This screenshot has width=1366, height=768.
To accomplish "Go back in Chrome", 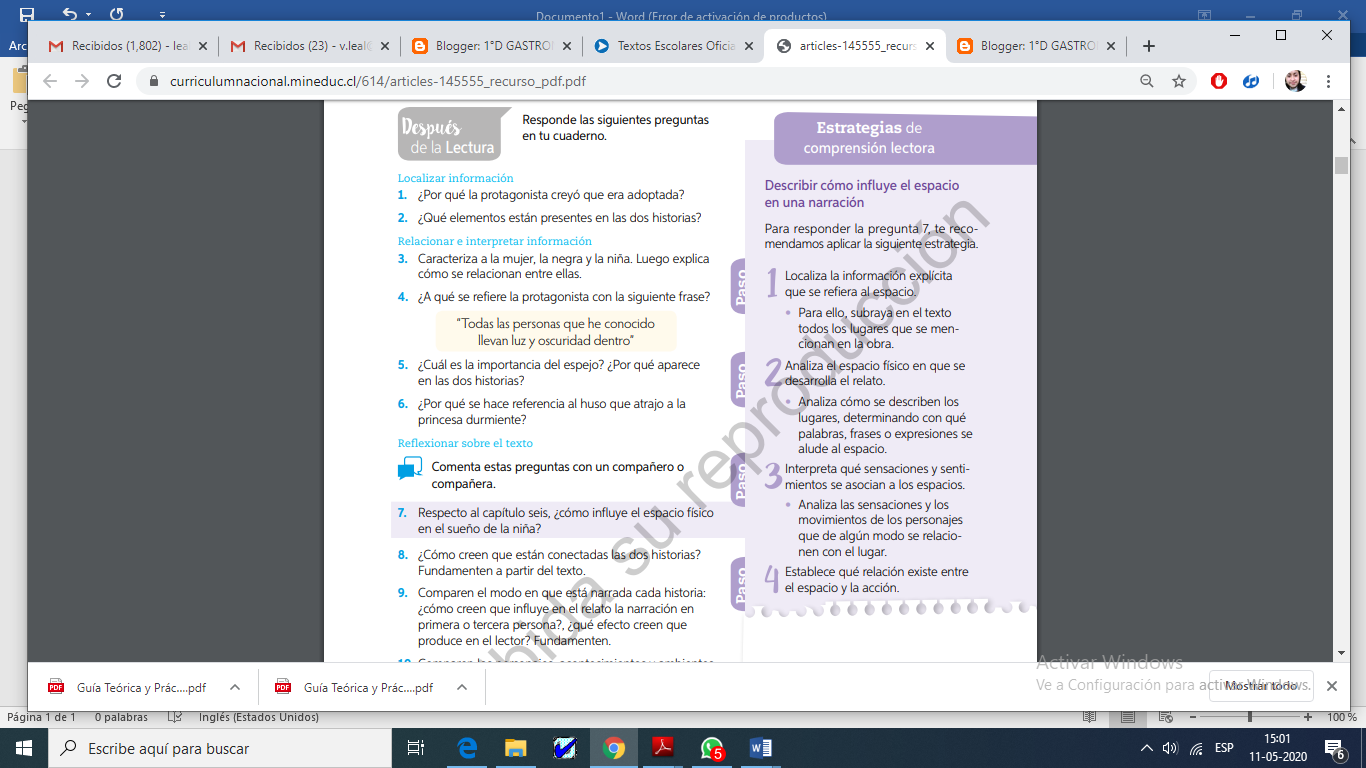I will 50,81.
